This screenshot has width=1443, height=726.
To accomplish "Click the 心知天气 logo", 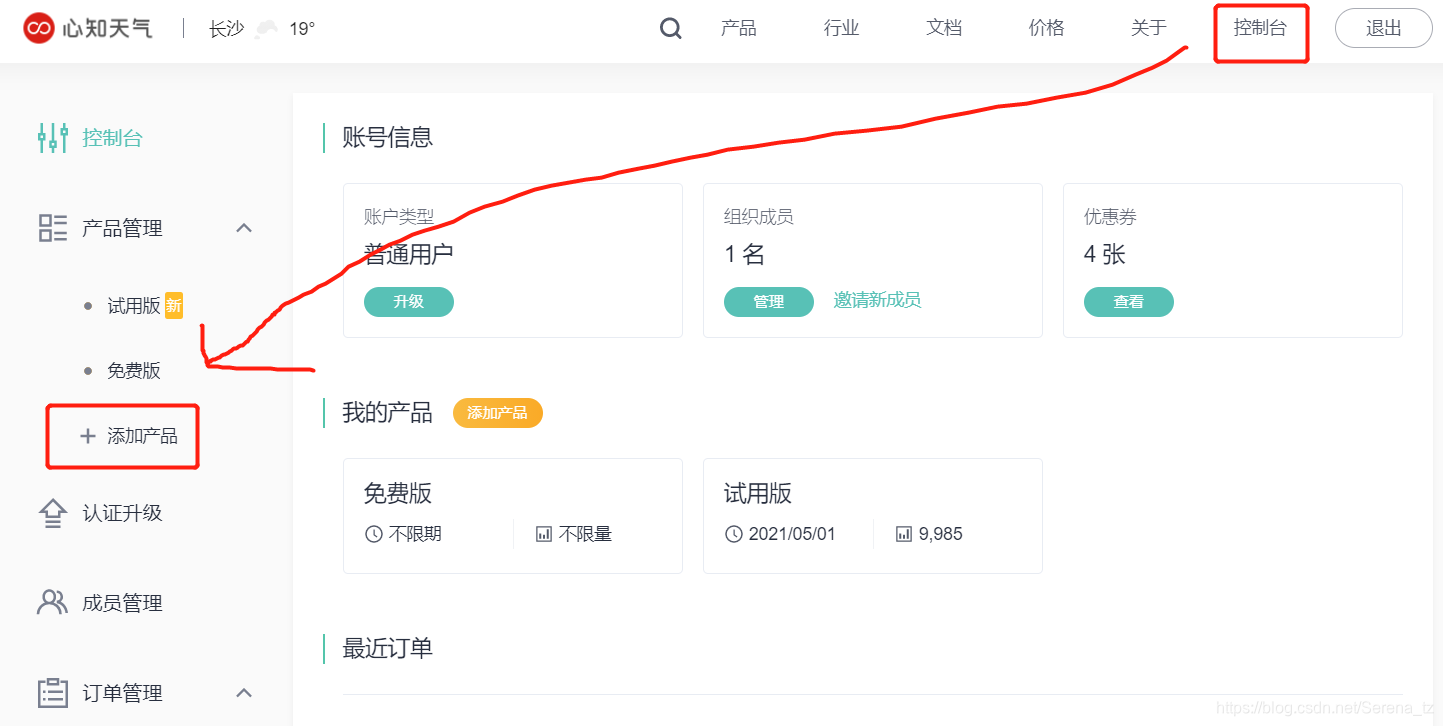I will (x=88, y=28).
